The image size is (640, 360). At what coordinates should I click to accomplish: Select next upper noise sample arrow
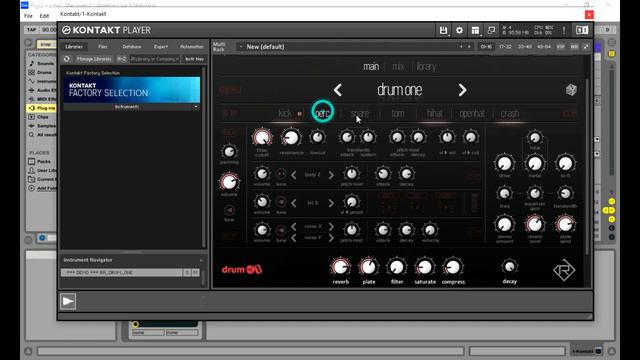click(x=331, y=227)
